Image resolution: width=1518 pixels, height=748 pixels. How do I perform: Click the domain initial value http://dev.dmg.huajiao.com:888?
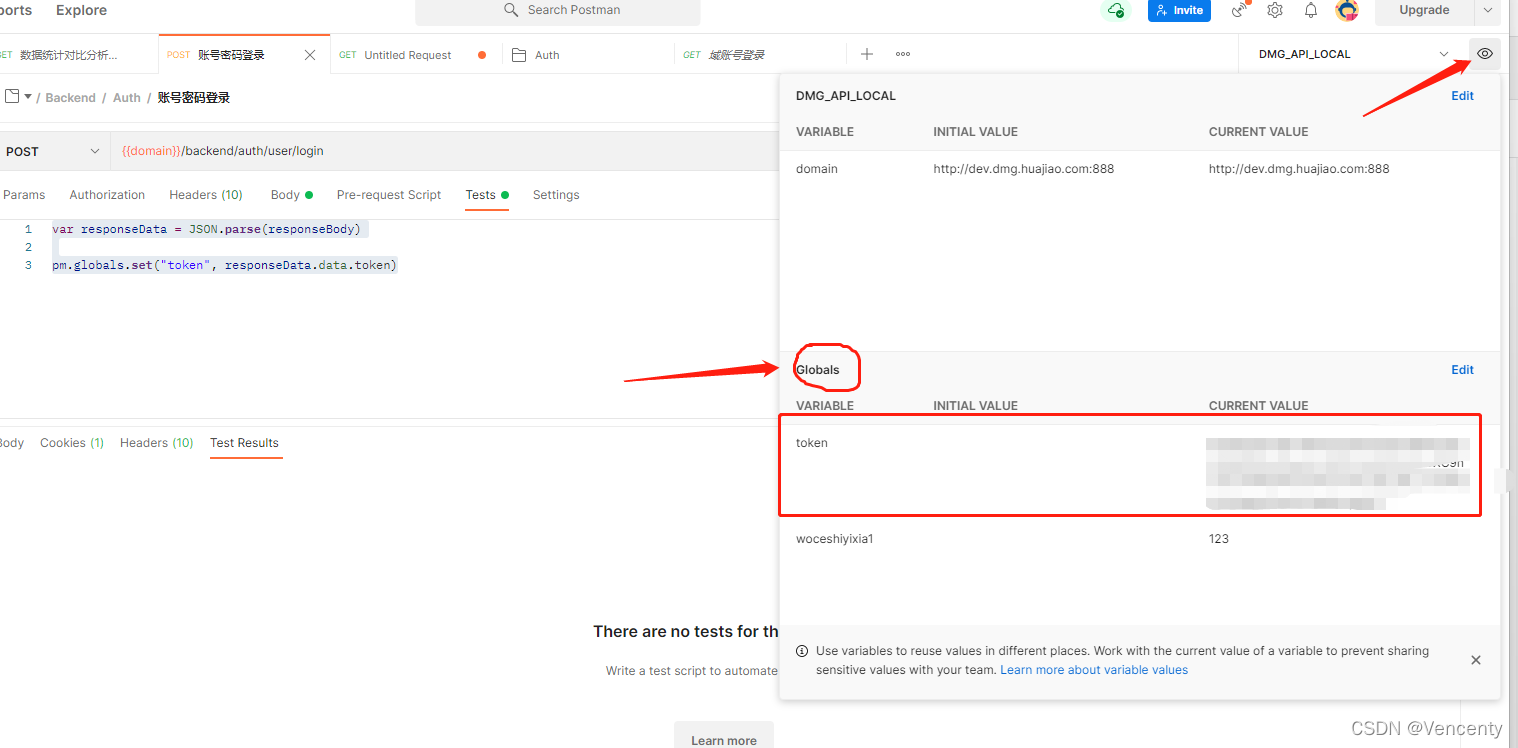click(1023, 169)
